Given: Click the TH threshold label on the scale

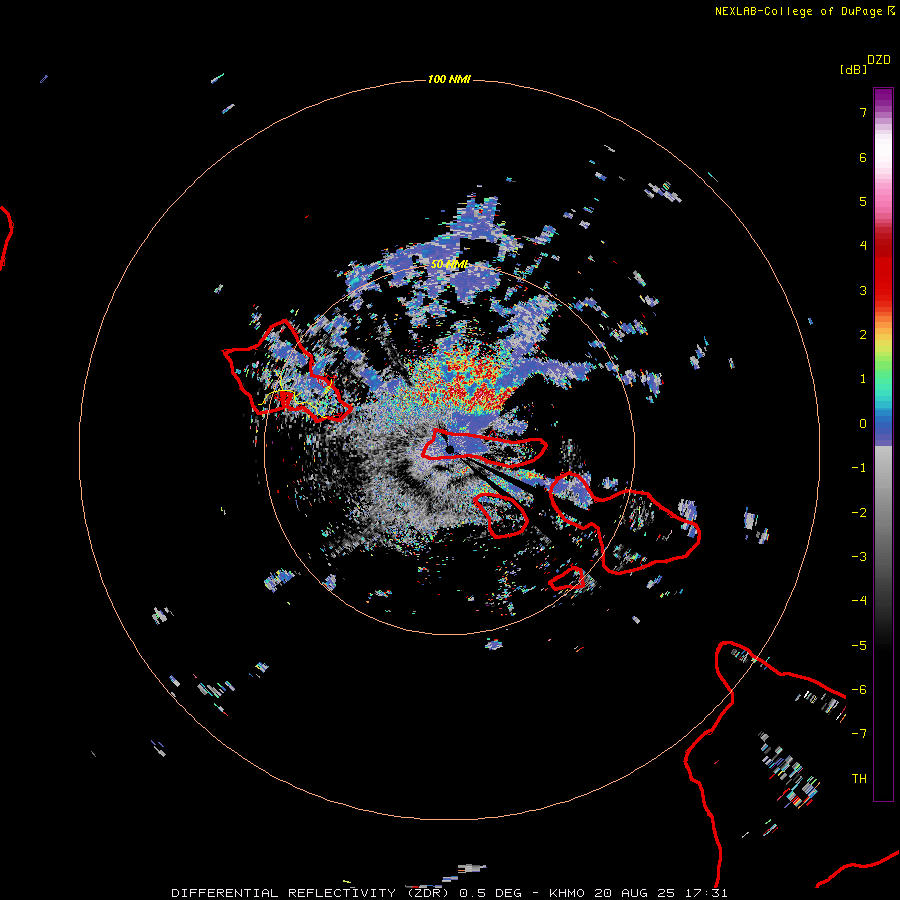Looking at the screenshot, I should [859, 779].
